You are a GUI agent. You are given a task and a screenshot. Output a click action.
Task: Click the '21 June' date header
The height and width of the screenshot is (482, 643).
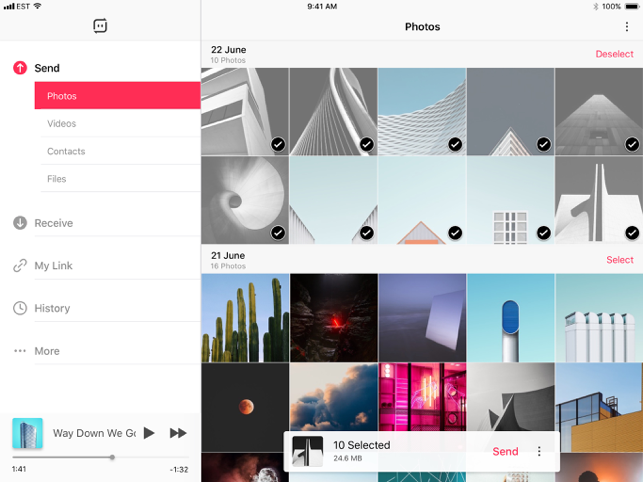click(228, 256)
